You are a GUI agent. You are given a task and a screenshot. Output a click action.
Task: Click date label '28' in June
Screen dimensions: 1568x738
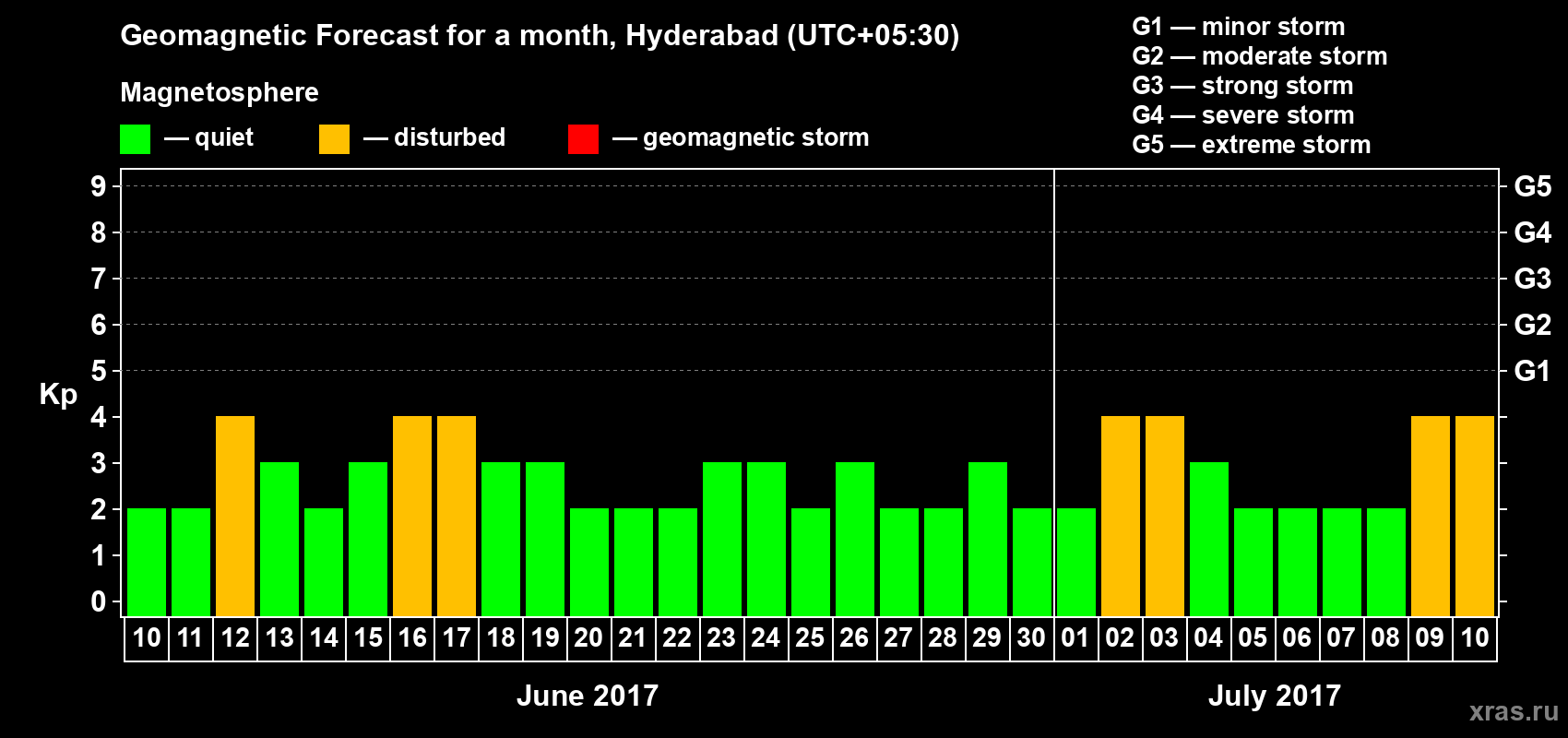coord(943,638)
